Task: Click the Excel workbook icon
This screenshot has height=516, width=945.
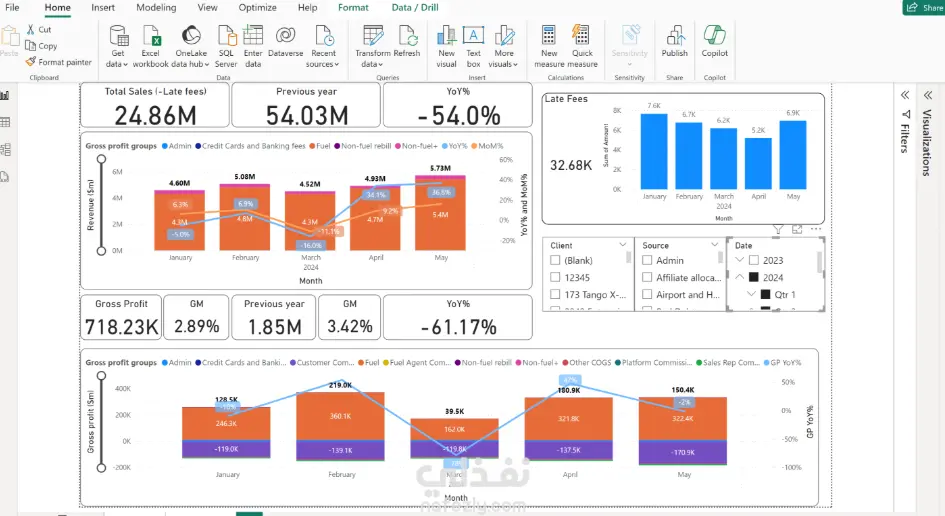Action: (x=151, y=36)
